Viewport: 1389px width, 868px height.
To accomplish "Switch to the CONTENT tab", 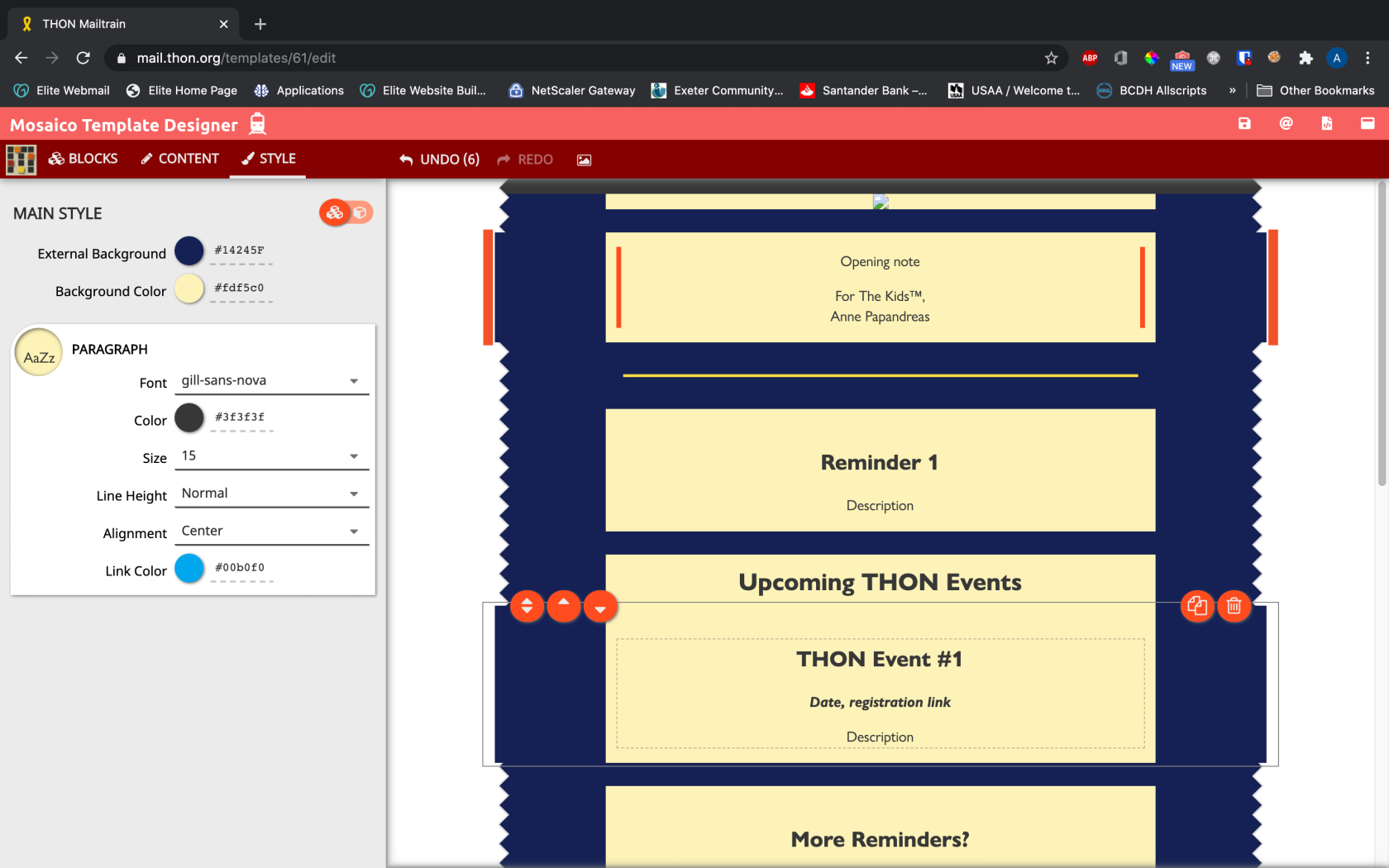I will pyautogui.click(x=179, y=159).
